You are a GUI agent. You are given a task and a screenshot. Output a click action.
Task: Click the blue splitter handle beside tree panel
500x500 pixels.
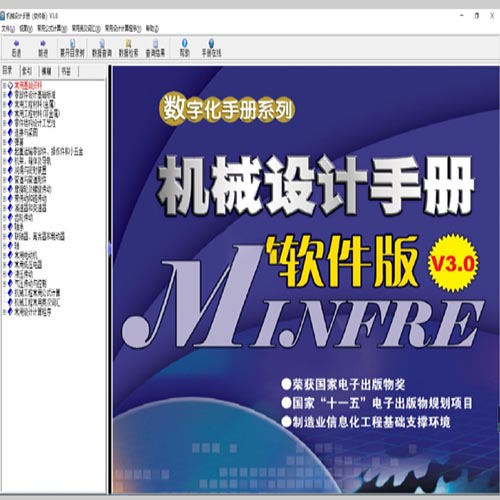[x=110, y=249]
